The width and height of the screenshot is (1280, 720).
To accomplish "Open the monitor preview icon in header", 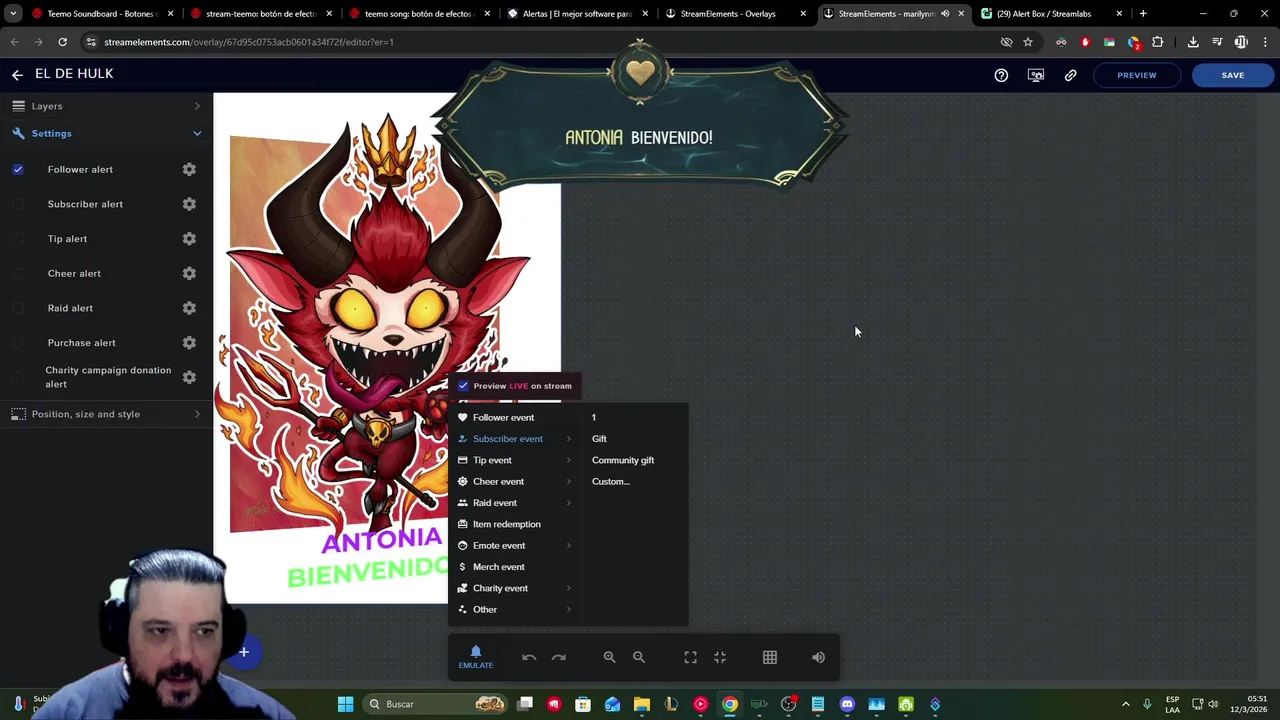I will pos(1036,75).
